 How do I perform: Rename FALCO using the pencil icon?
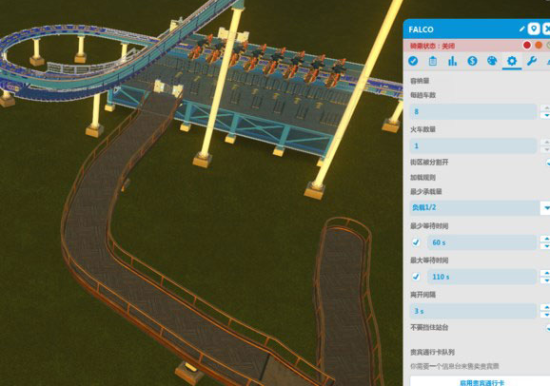coord(522,29)
